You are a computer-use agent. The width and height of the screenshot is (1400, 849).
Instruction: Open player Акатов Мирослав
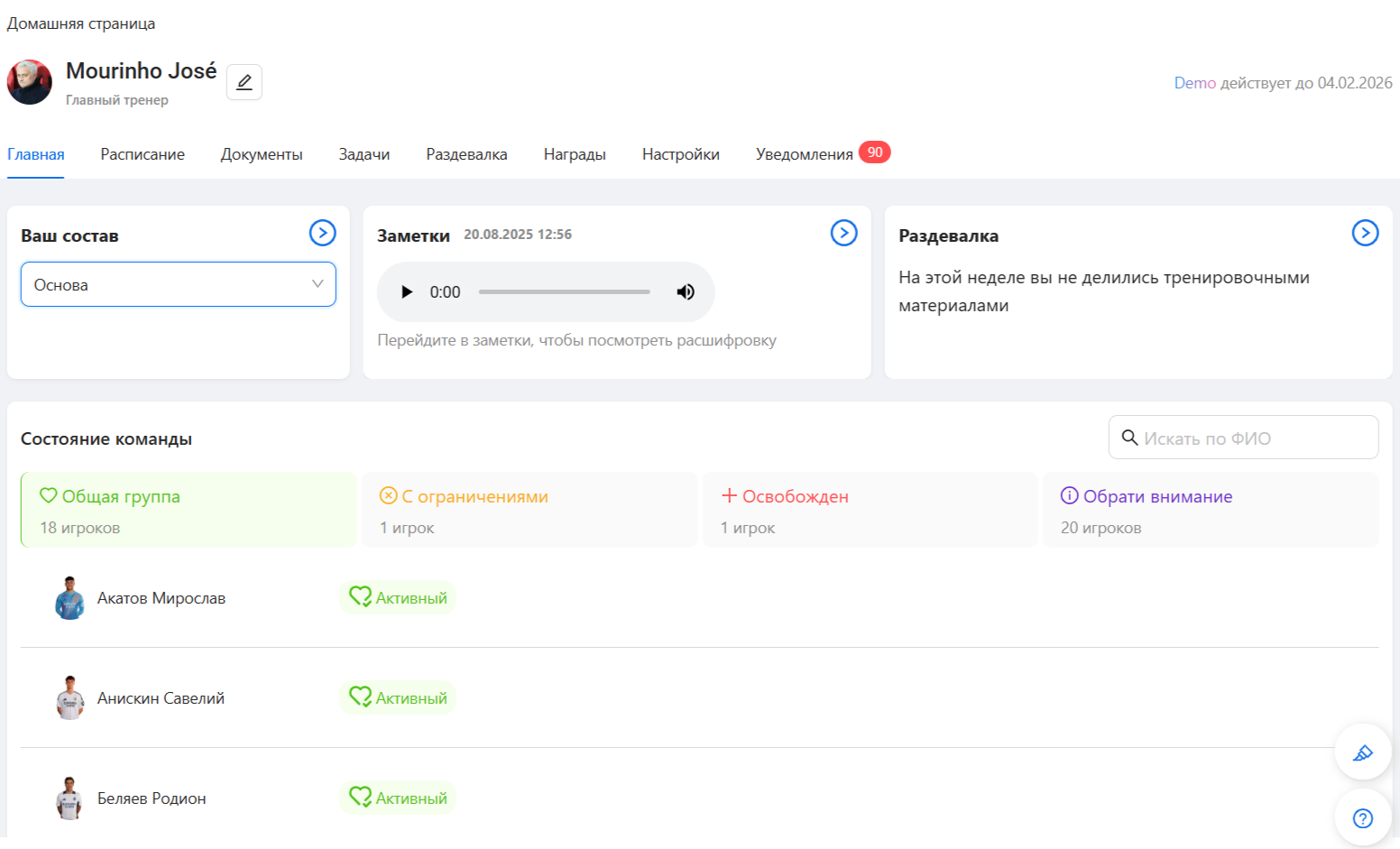(x=161, y=598)
